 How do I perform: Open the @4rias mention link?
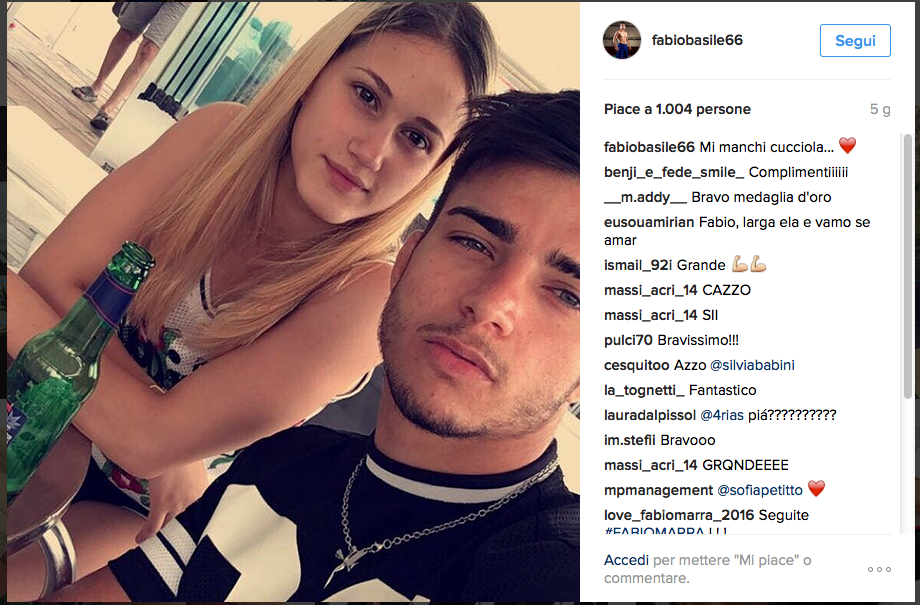pos(722,415)
